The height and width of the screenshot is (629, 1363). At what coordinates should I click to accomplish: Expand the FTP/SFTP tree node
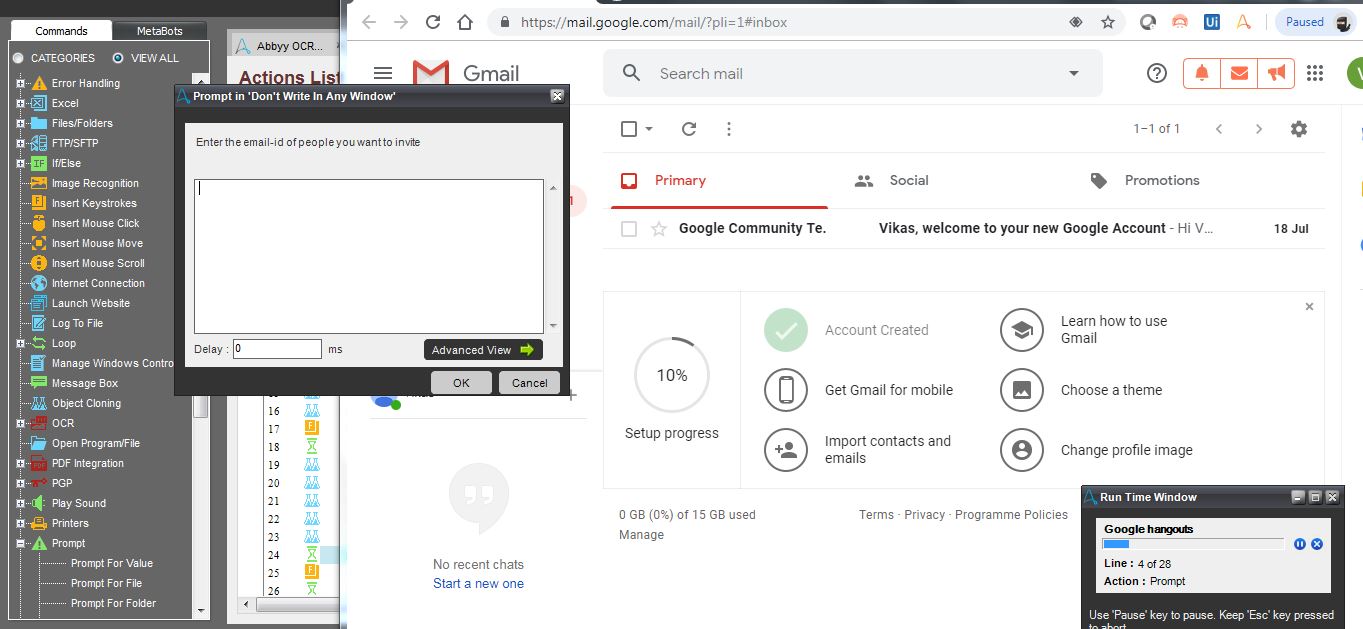(20, 143)
